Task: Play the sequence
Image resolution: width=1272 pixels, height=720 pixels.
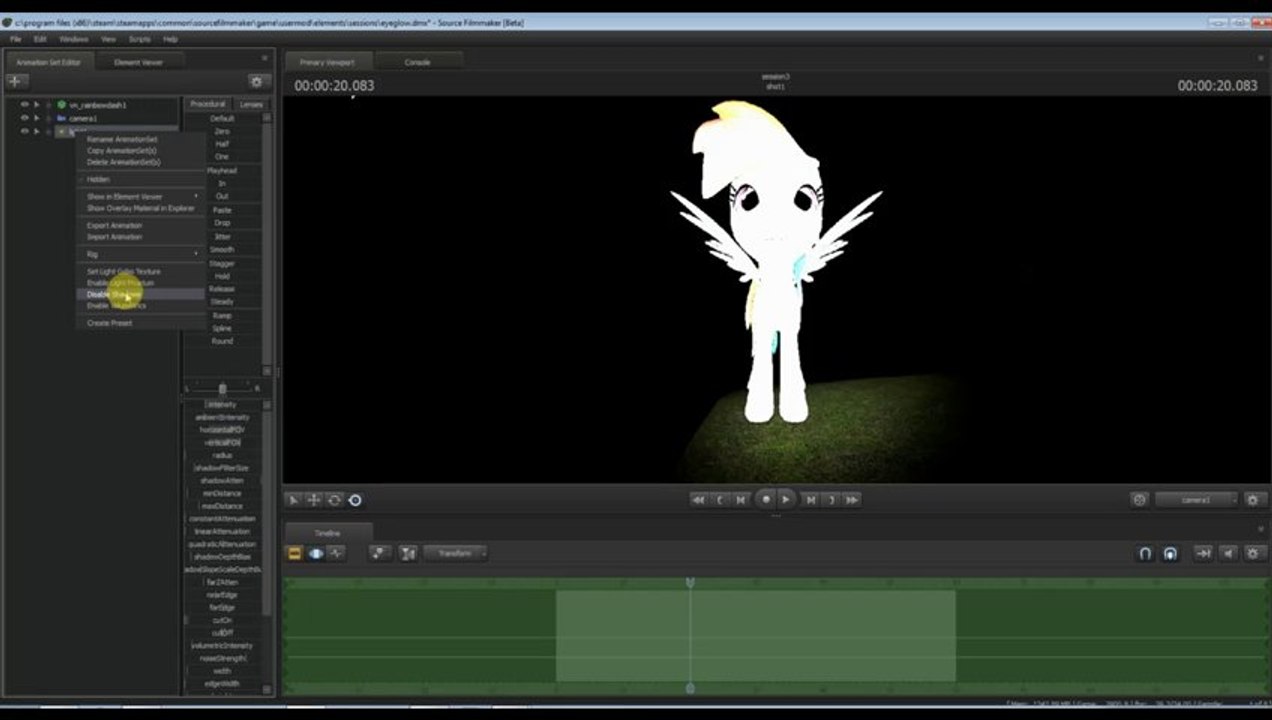Action: [786, 499]
